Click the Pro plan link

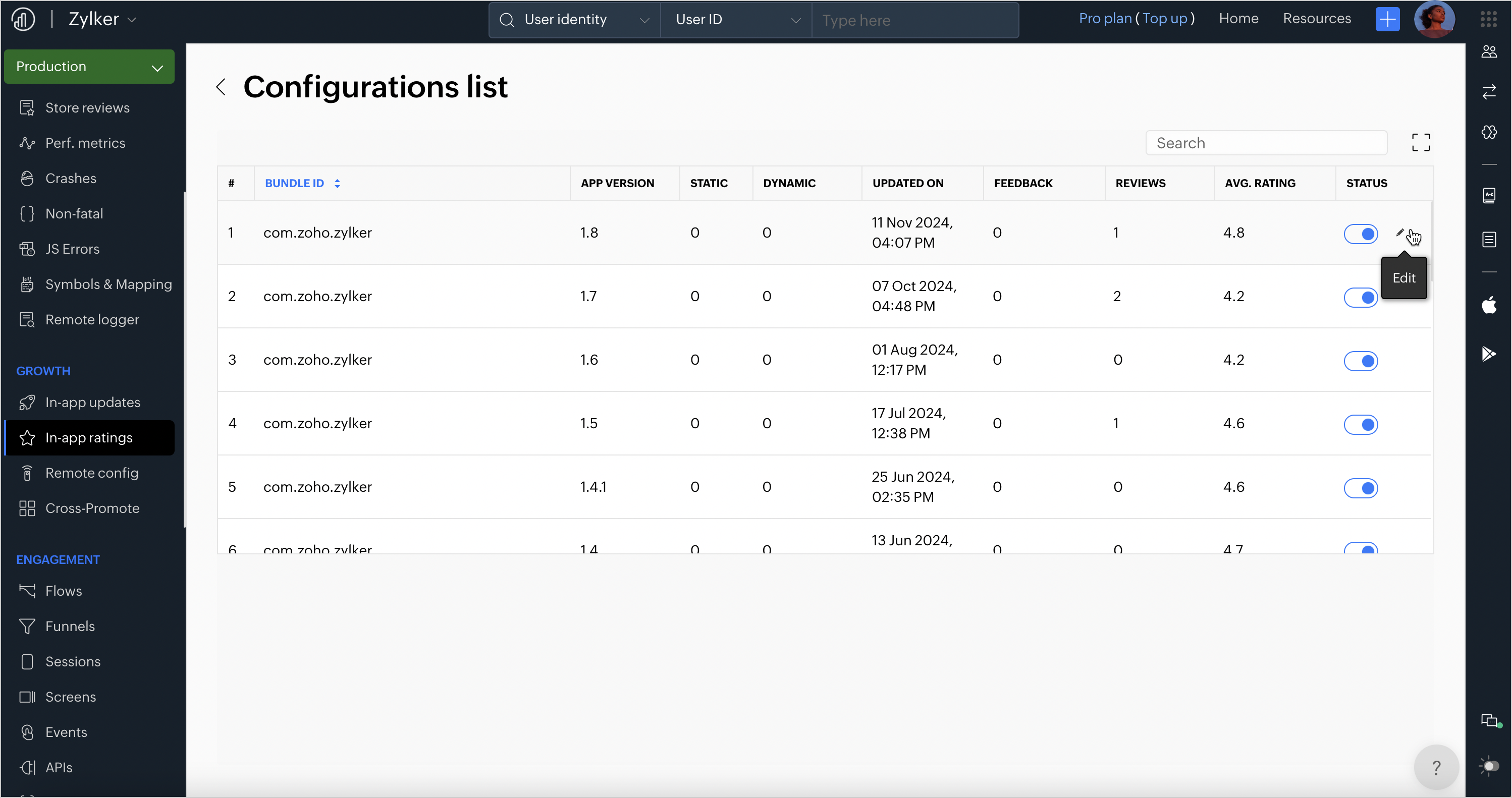click(x=1105, y=19)
